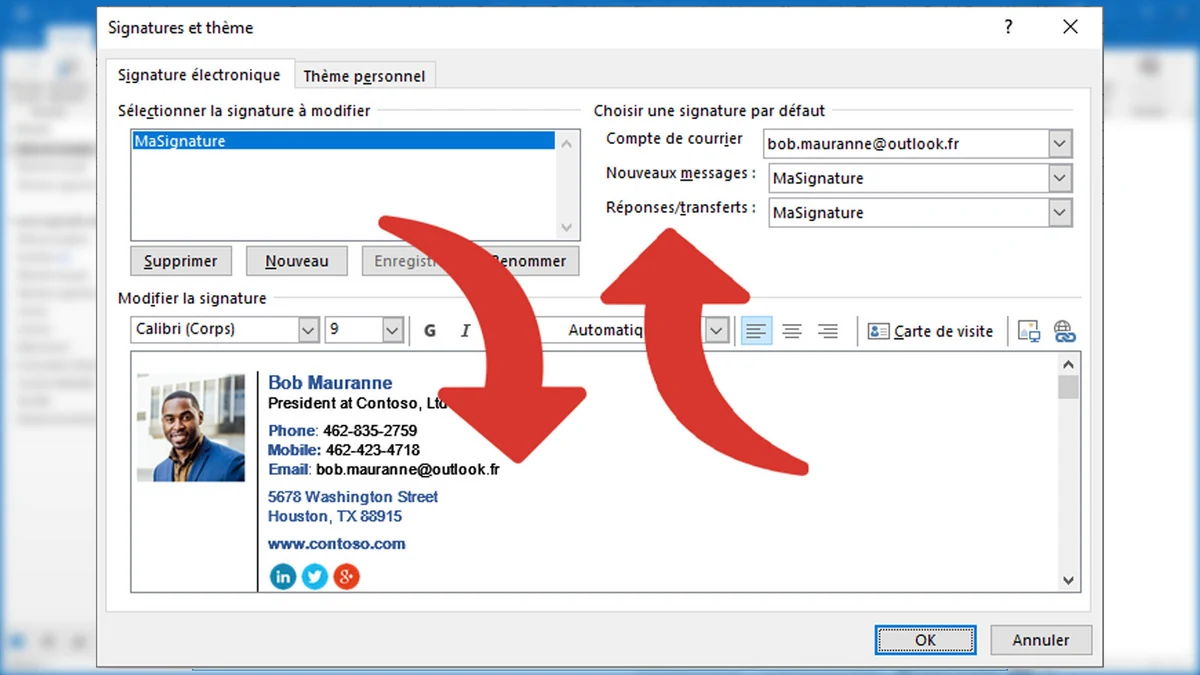Screen dimensions: 1200x675
Task: Center the signature text
Action: 792,331
